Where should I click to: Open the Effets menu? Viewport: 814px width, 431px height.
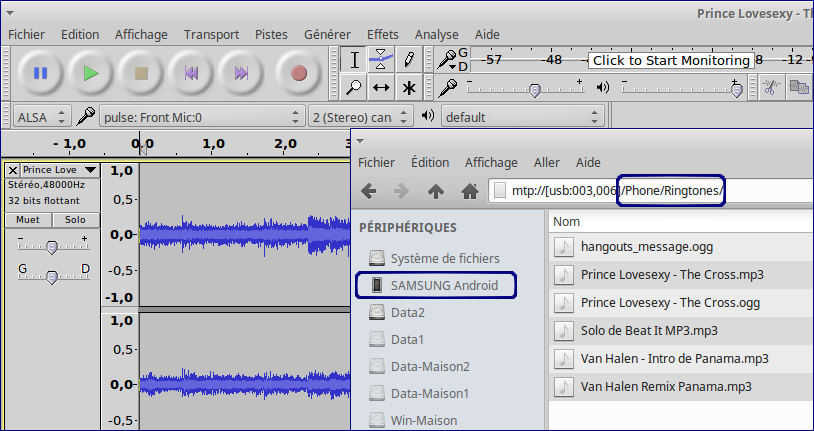point(382,34)
